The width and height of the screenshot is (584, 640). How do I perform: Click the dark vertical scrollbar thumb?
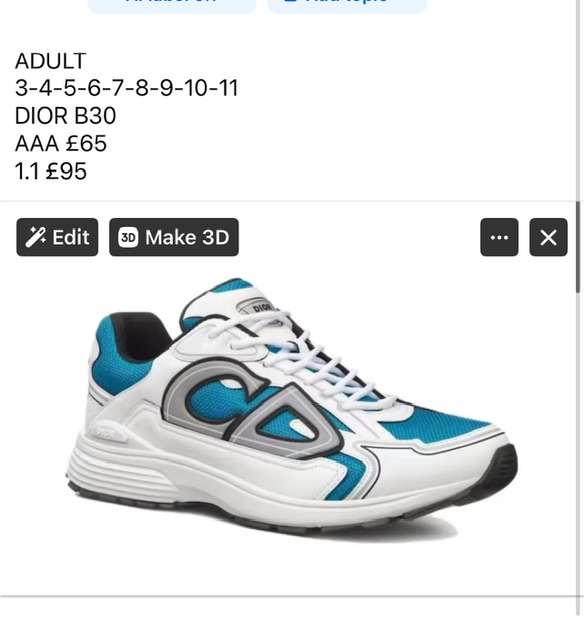(x=578, y=247)
